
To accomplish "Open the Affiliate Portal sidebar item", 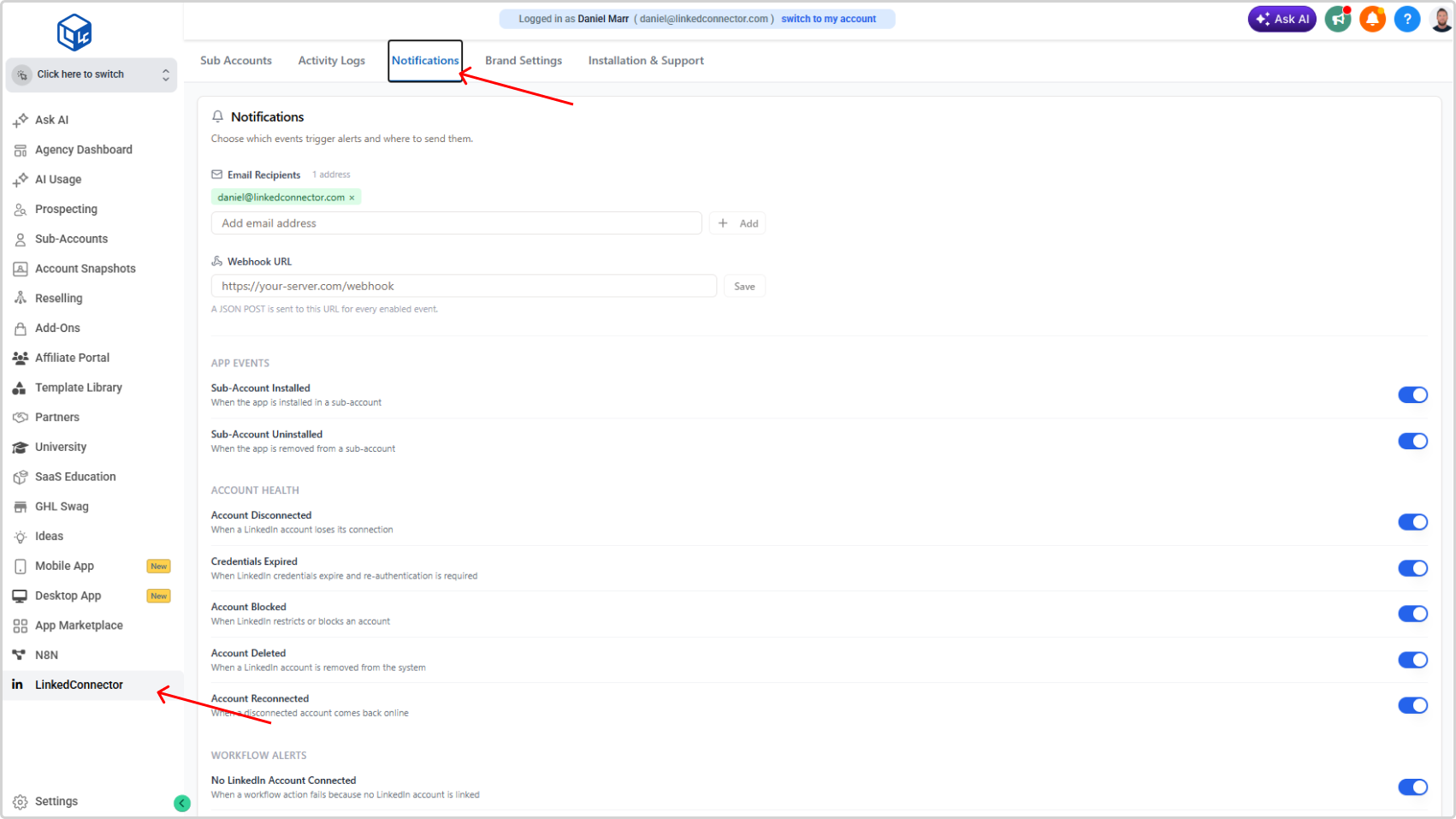I will tap(72, 358).
